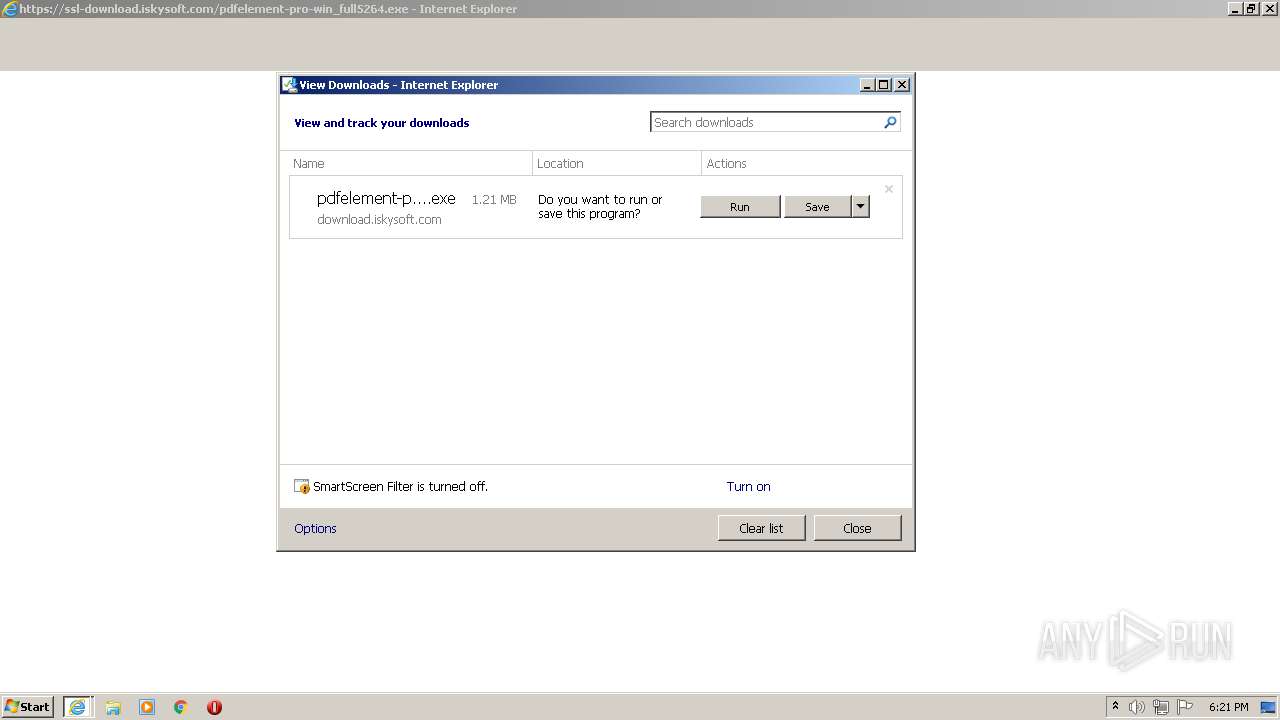Click the View Downloads title bar icon

click(x=289, y=85)
